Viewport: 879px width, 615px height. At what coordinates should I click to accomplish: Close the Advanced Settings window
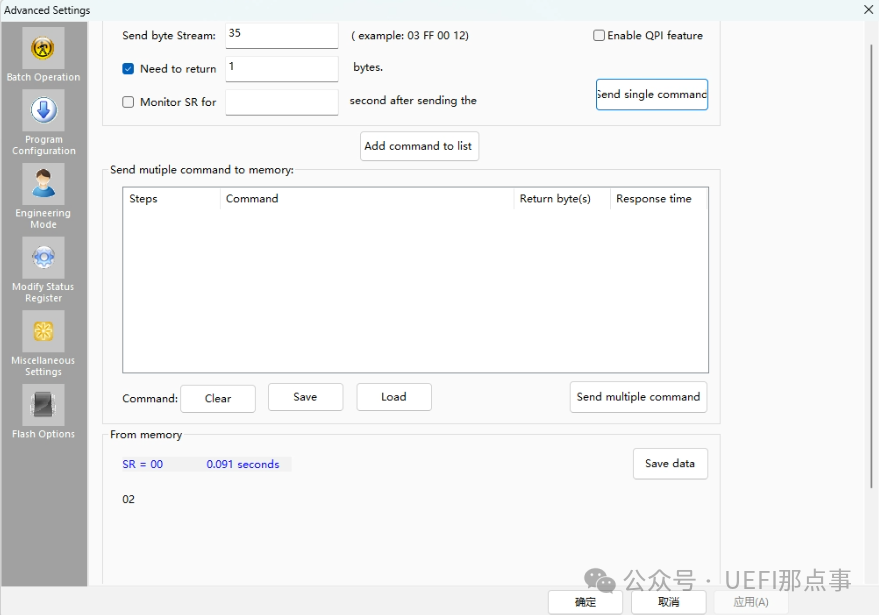click(867, 10)
